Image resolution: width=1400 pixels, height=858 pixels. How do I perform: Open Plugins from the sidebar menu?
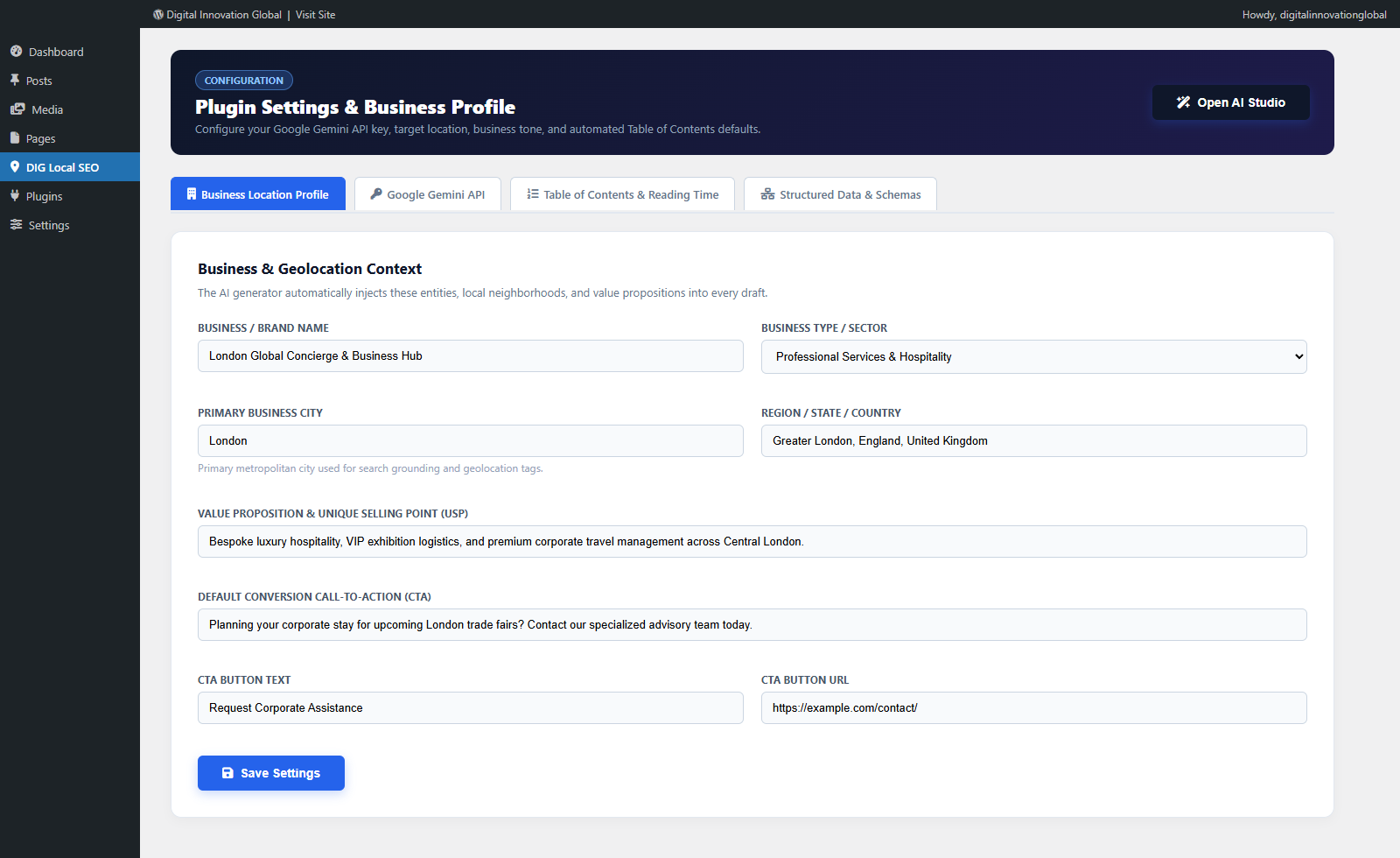pyautogui.click(x=70, y=196)
